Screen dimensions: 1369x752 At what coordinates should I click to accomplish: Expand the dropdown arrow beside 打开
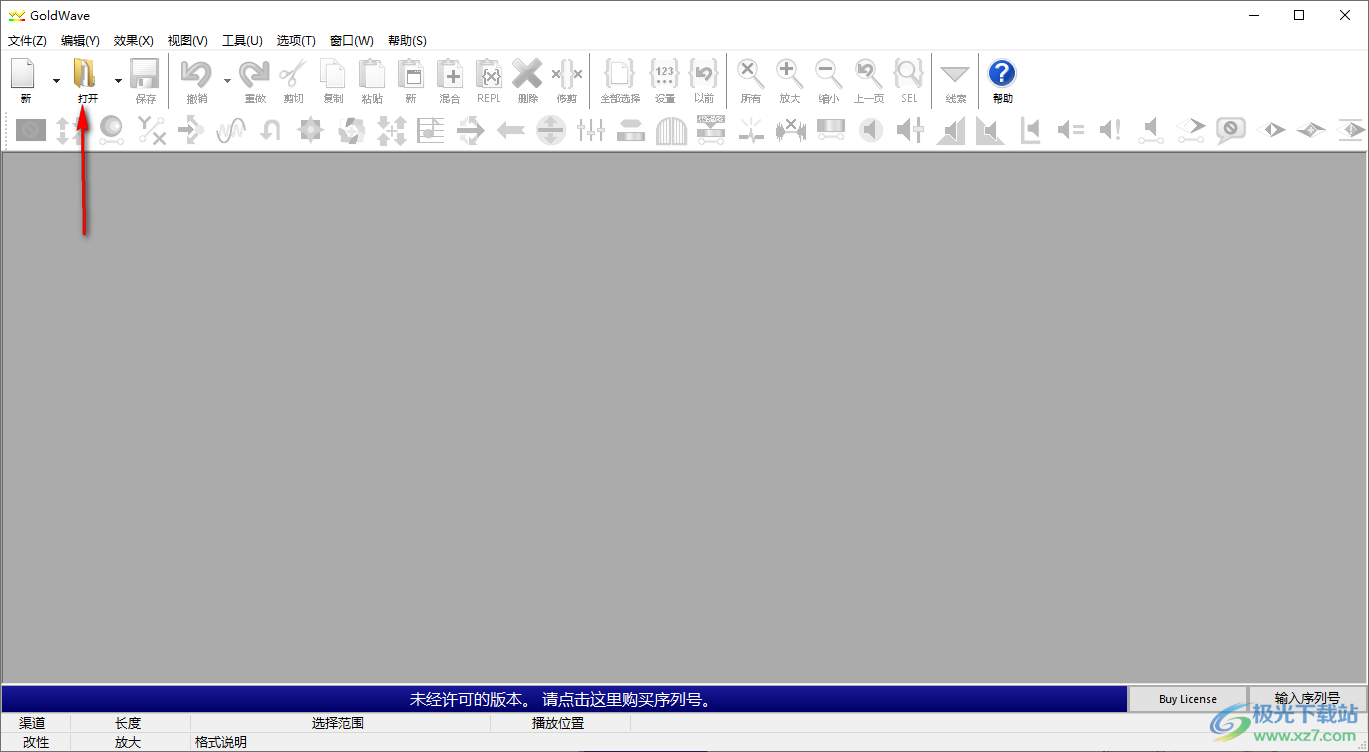(x=118, y=80)
